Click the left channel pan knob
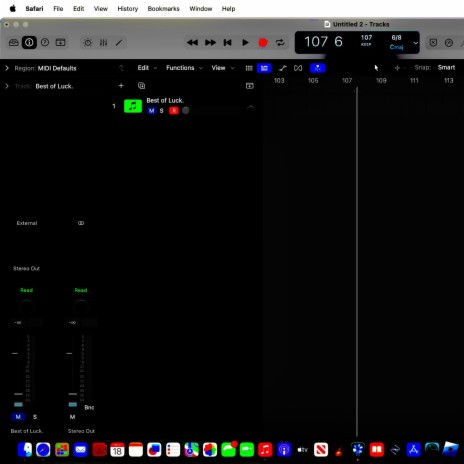 pos(27,306)
